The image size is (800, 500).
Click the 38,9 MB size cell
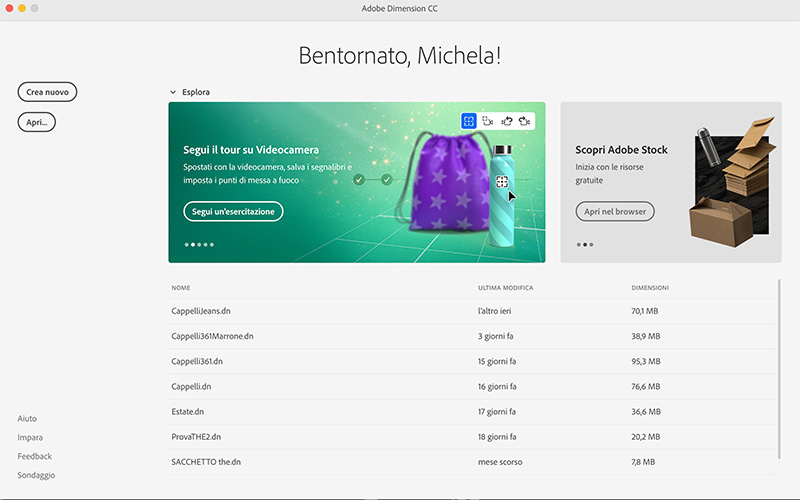645,336
